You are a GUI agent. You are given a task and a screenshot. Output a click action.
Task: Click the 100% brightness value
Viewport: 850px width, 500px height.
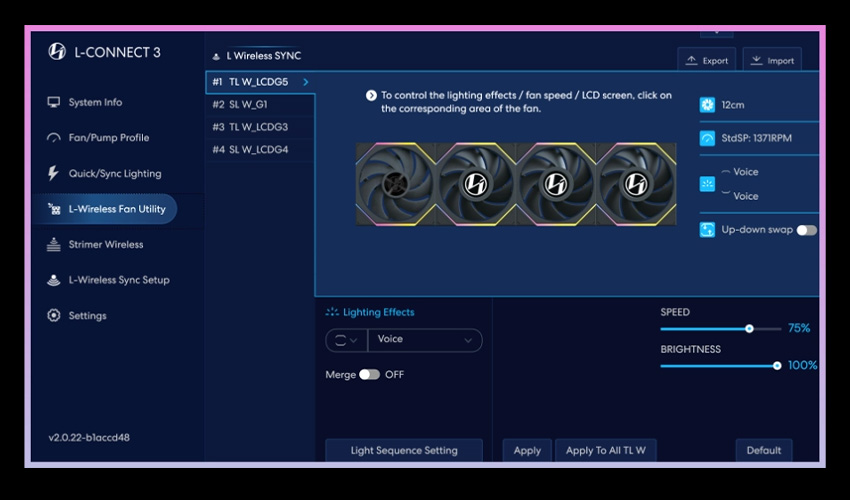pyautogui.click(x=802, y=366)
